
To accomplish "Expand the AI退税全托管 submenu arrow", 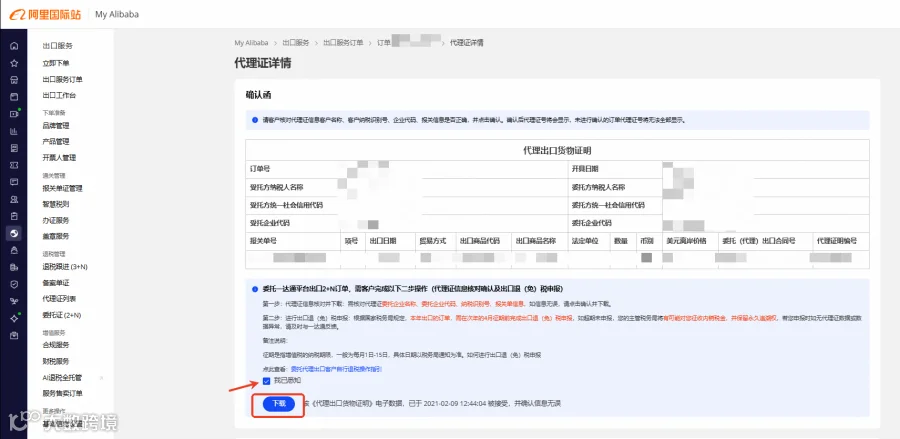I will (102, 378).
